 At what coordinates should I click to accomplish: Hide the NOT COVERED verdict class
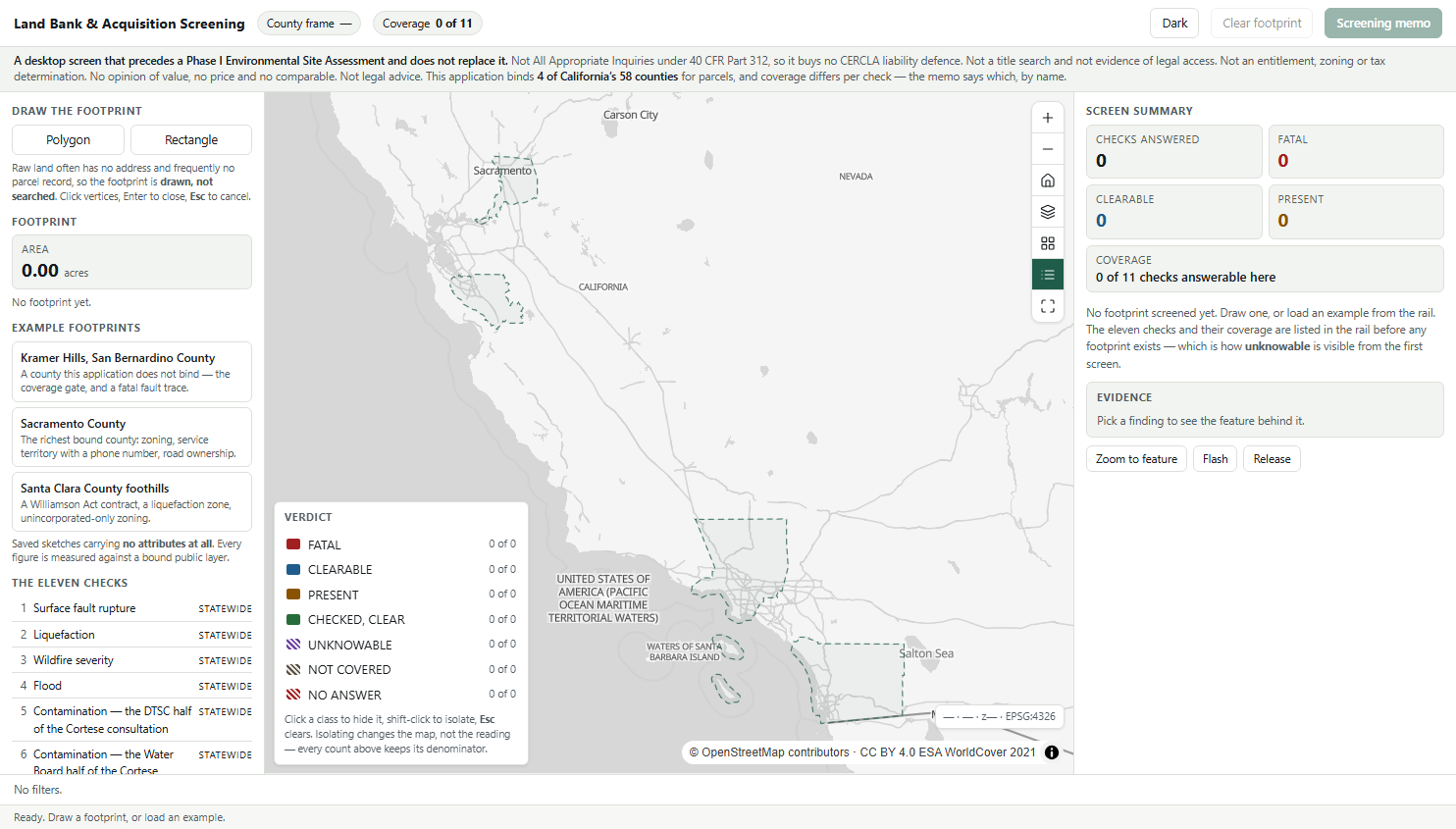pos(400,669)
